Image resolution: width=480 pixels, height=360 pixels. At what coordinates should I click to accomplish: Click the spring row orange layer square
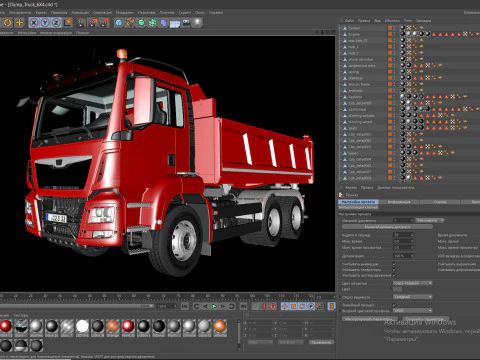click(x=390, y=72)
